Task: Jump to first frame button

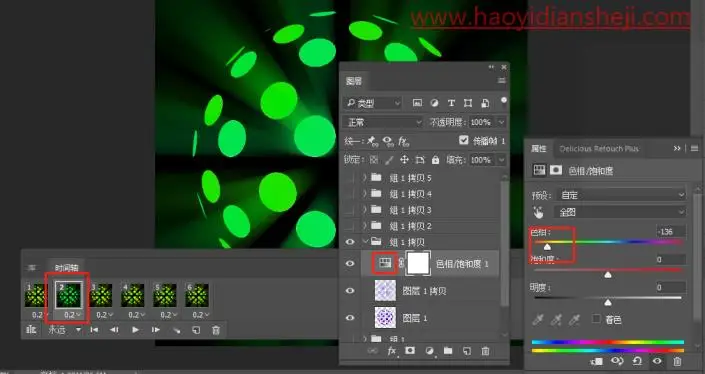Action: tap(94, 330)
